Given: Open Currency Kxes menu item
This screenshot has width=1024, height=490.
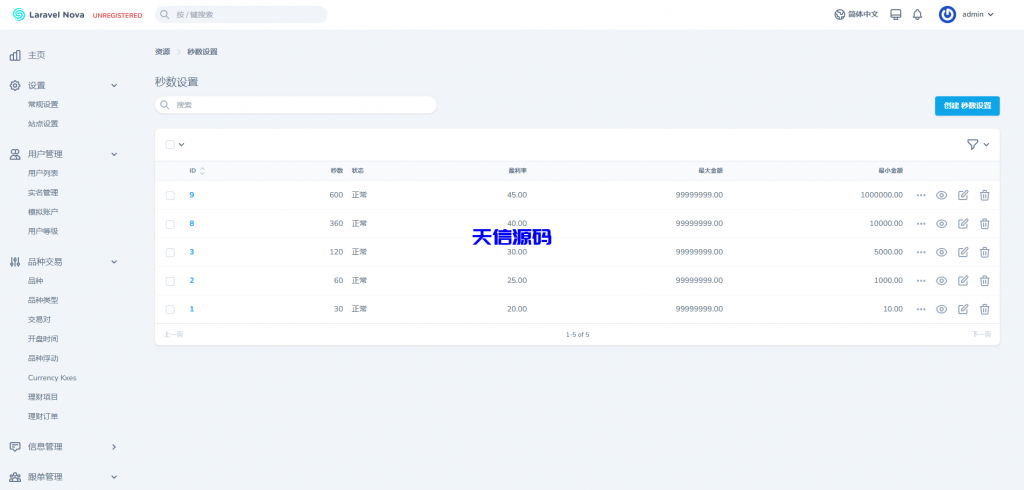Looking at the screenshot, I should tap(52, 378).
